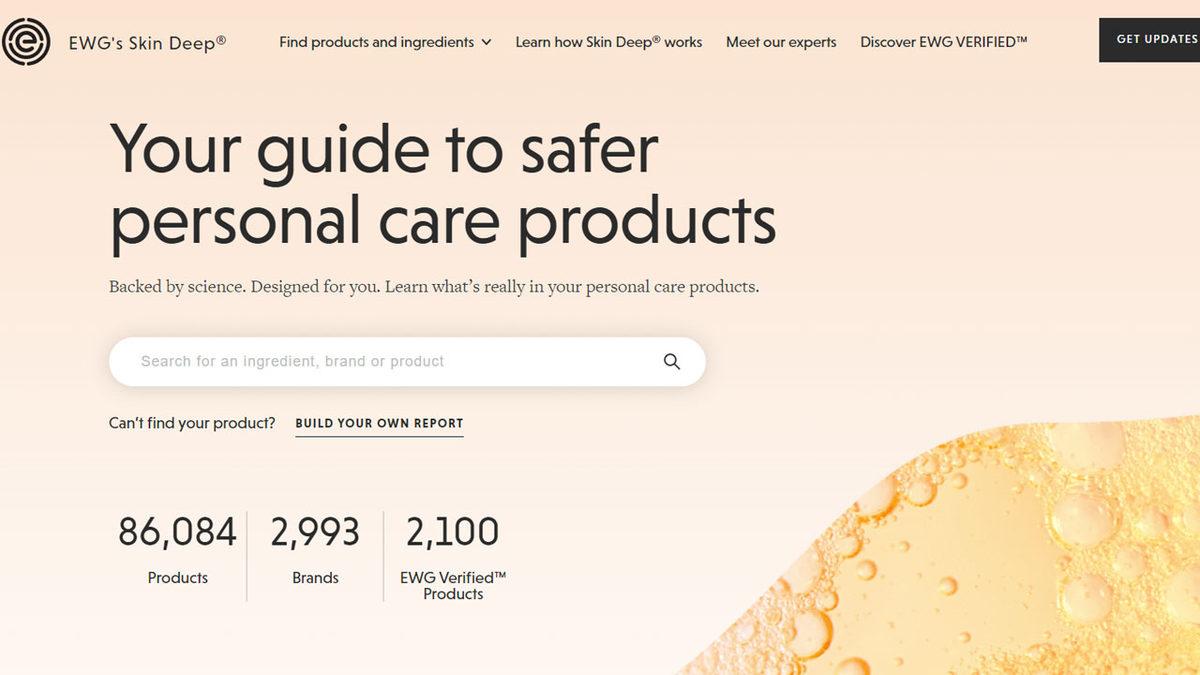Expand the chevron beside Find products
This screenshot has height=675, width=1200.
pos(487,42)
